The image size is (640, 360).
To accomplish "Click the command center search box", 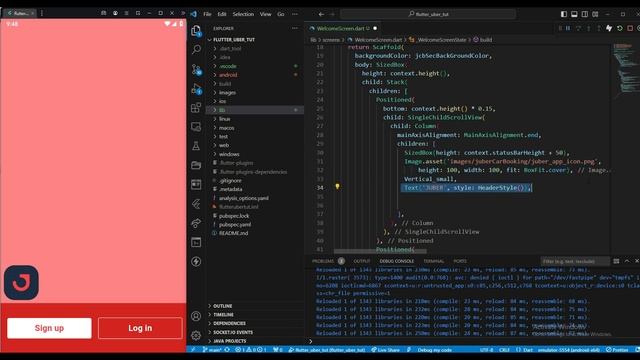I will click(x=428, y=14).
